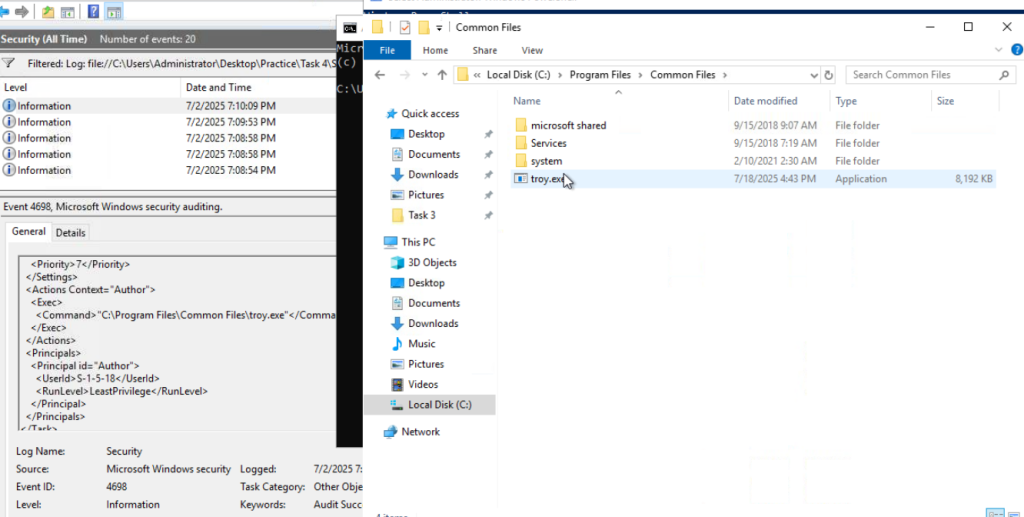Viewport: 1024px width, 517px height.
Task: Click Program Files in the breadcrumb path
Action: 599,75
